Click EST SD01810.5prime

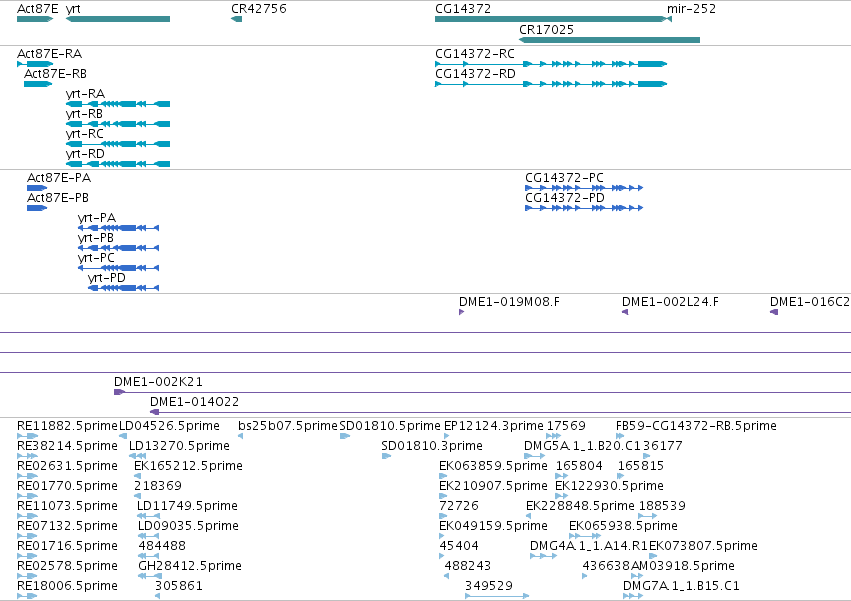tap(345, 436)
